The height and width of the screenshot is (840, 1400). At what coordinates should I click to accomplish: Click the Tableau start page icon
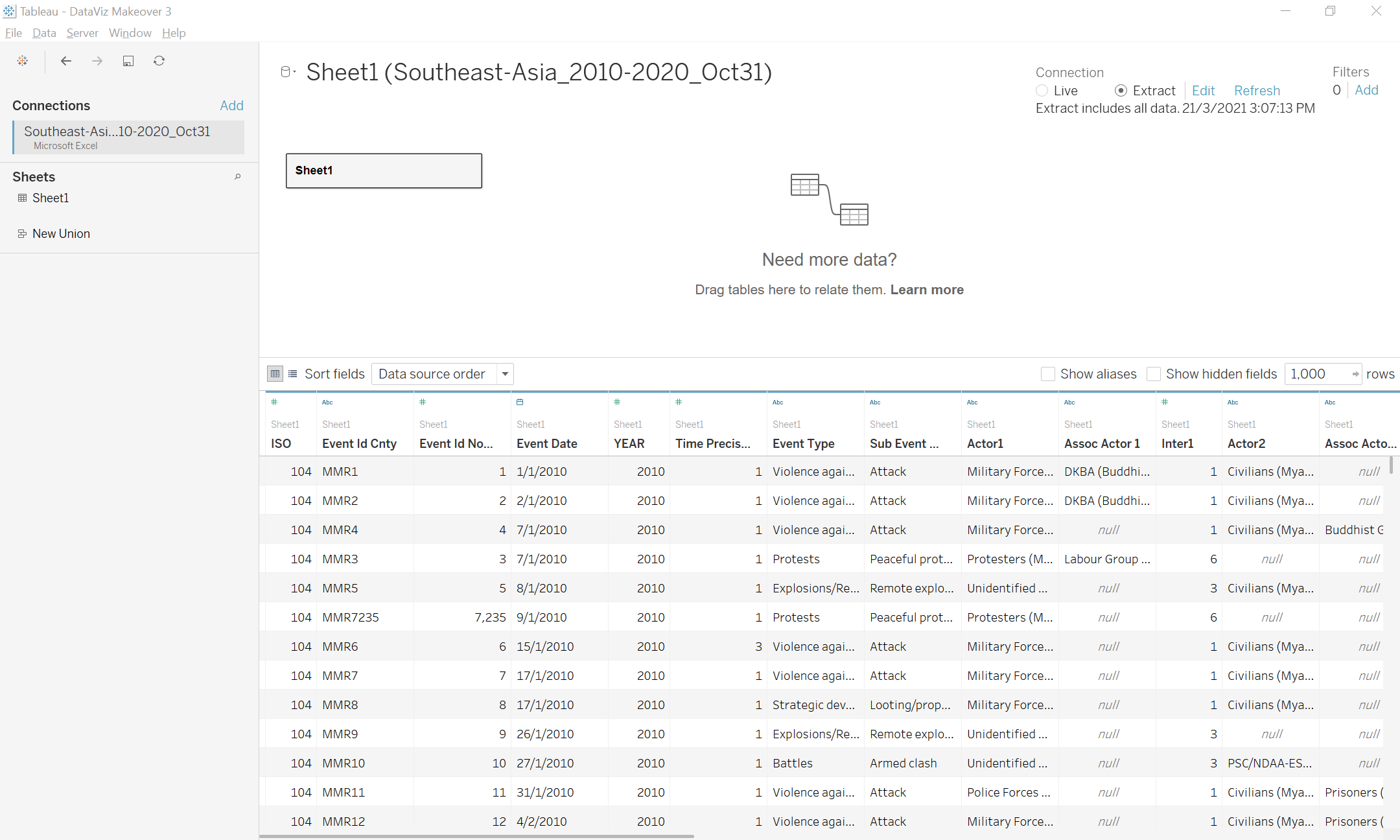23,61
